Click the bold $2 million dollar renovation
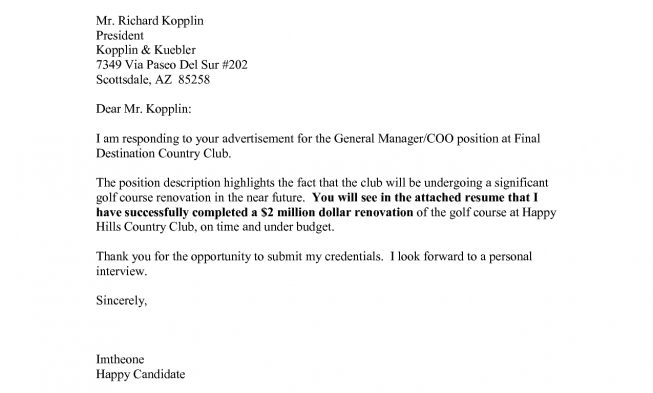The image size is (653, 393). (x=337, y=212)
